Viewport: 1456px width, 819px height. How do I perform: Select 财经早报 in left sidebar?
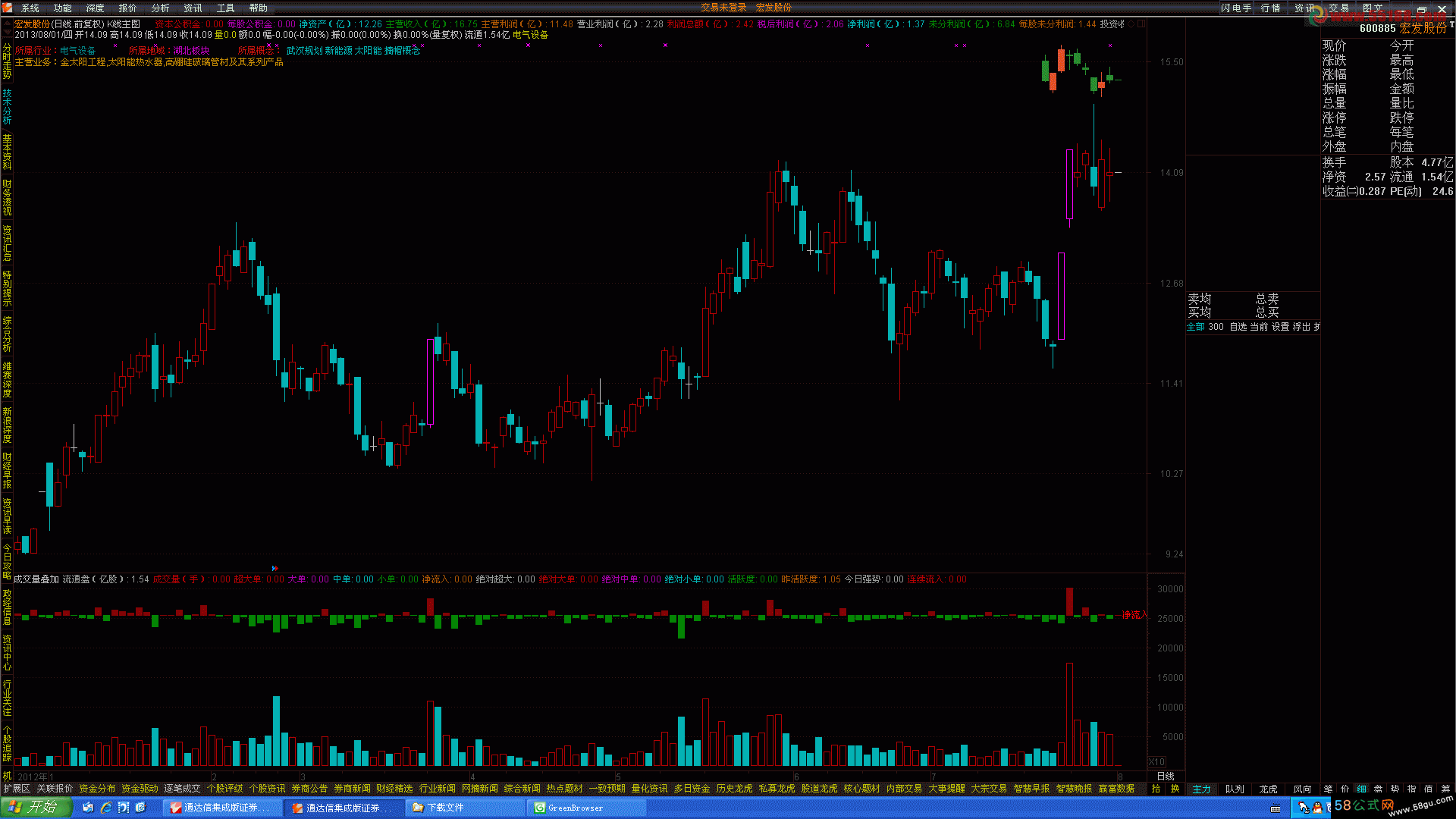[x=7, y=470]
